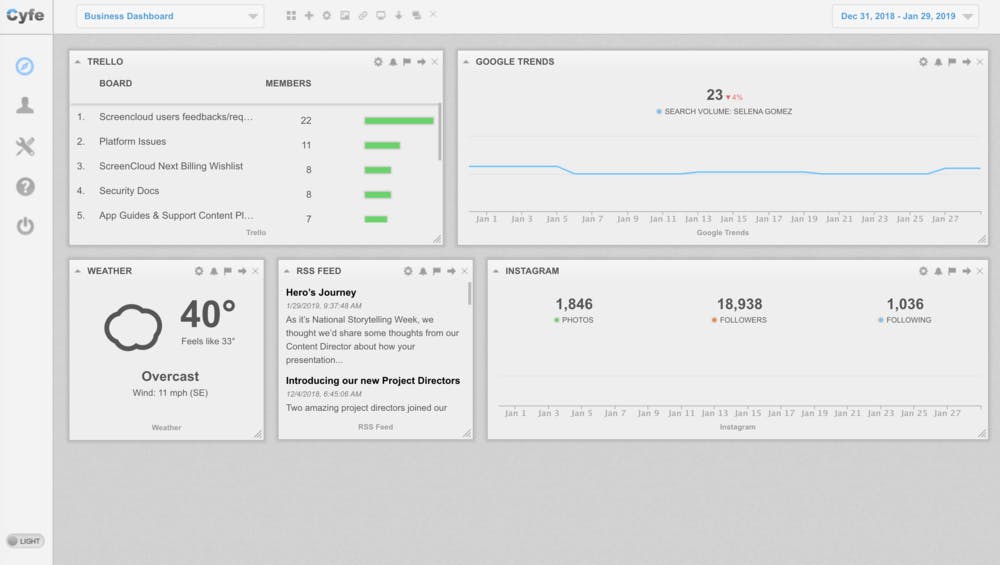Viewport: 1000px width, 565px height.
Task: Open the compass dashboards icon in sidebar
Action: [x=25, y=66]
